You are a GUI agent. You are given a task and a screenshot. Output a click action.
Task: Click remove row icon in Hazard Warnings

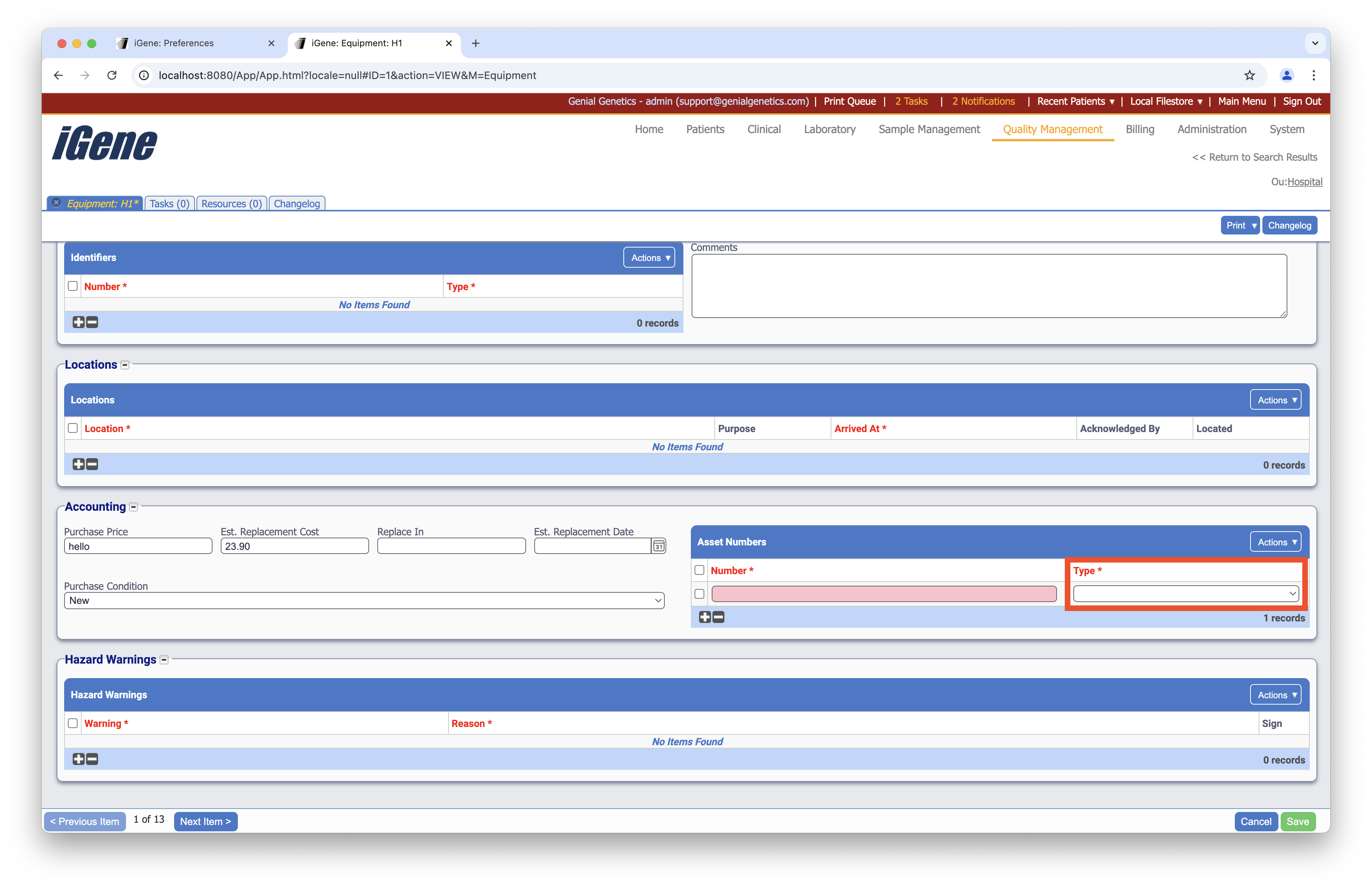click(x=92, y=759)
